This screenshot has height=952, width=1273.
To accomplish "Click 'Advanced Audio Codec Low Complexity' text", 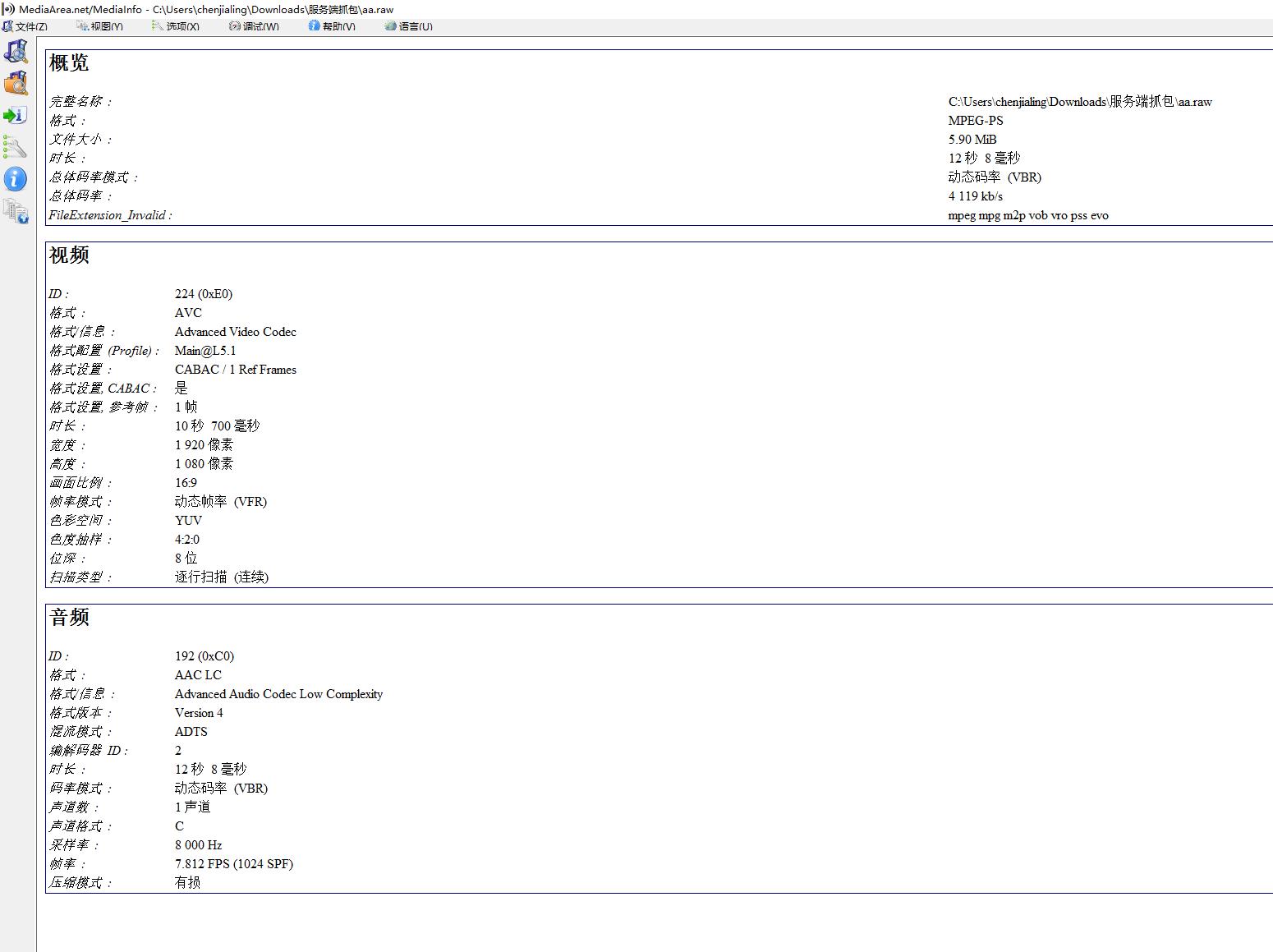I will point(278,694).
